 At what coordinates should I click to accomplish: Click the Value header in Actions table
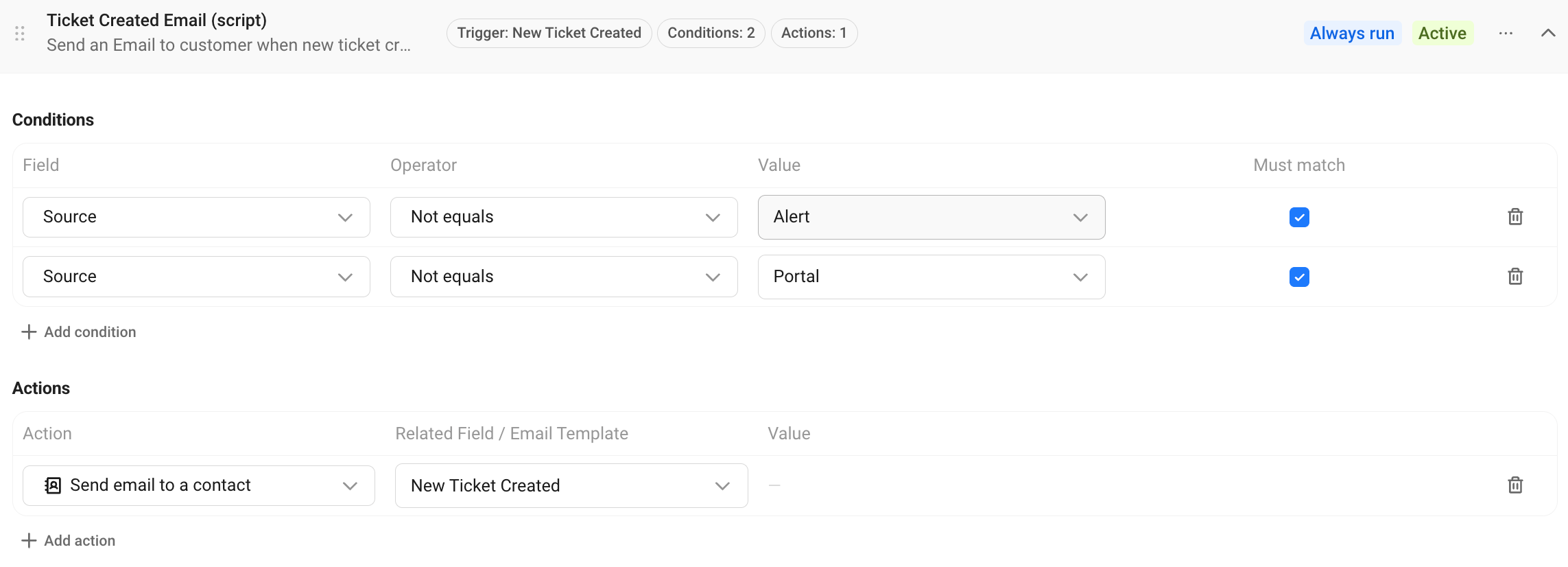tap(789, 434)
